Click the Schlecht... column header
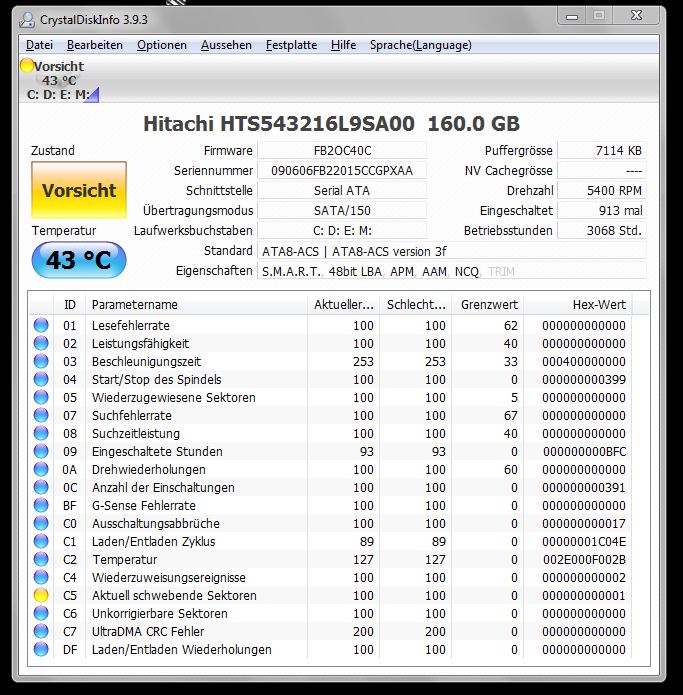683x695 pixels. point(416,305)
